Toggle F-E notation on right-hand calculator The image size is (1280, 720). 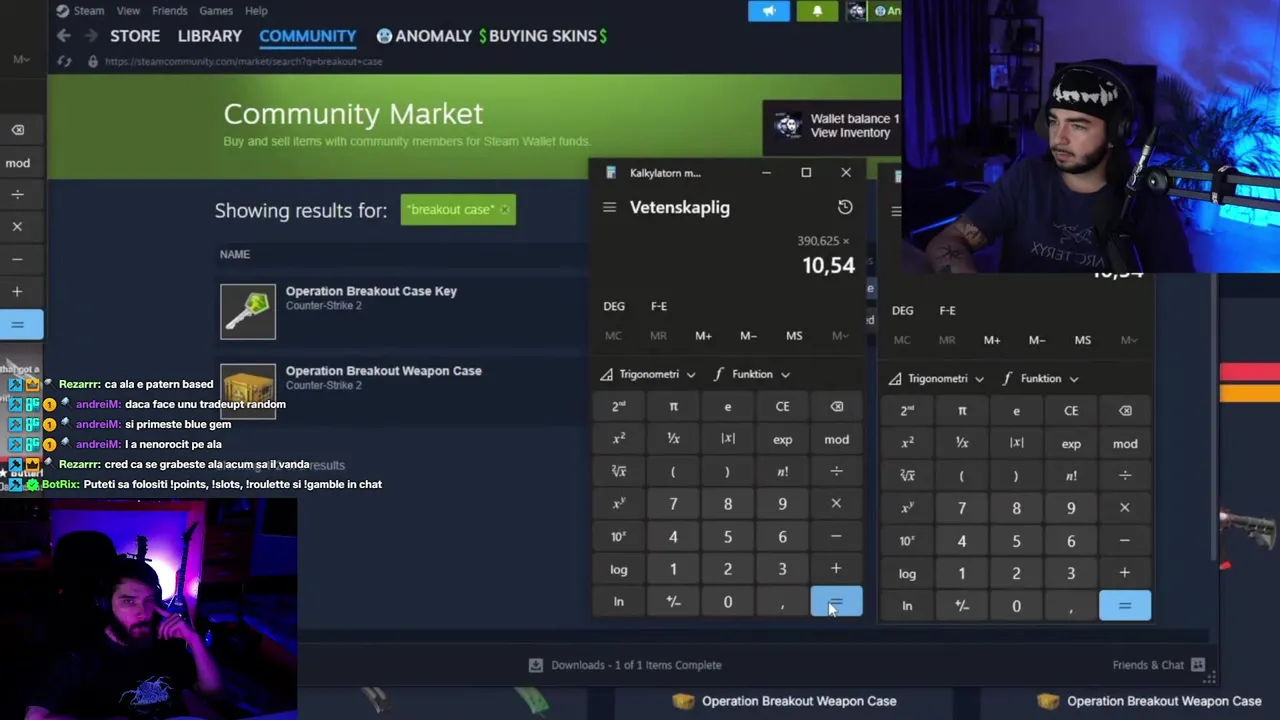(x=947, y=310)
